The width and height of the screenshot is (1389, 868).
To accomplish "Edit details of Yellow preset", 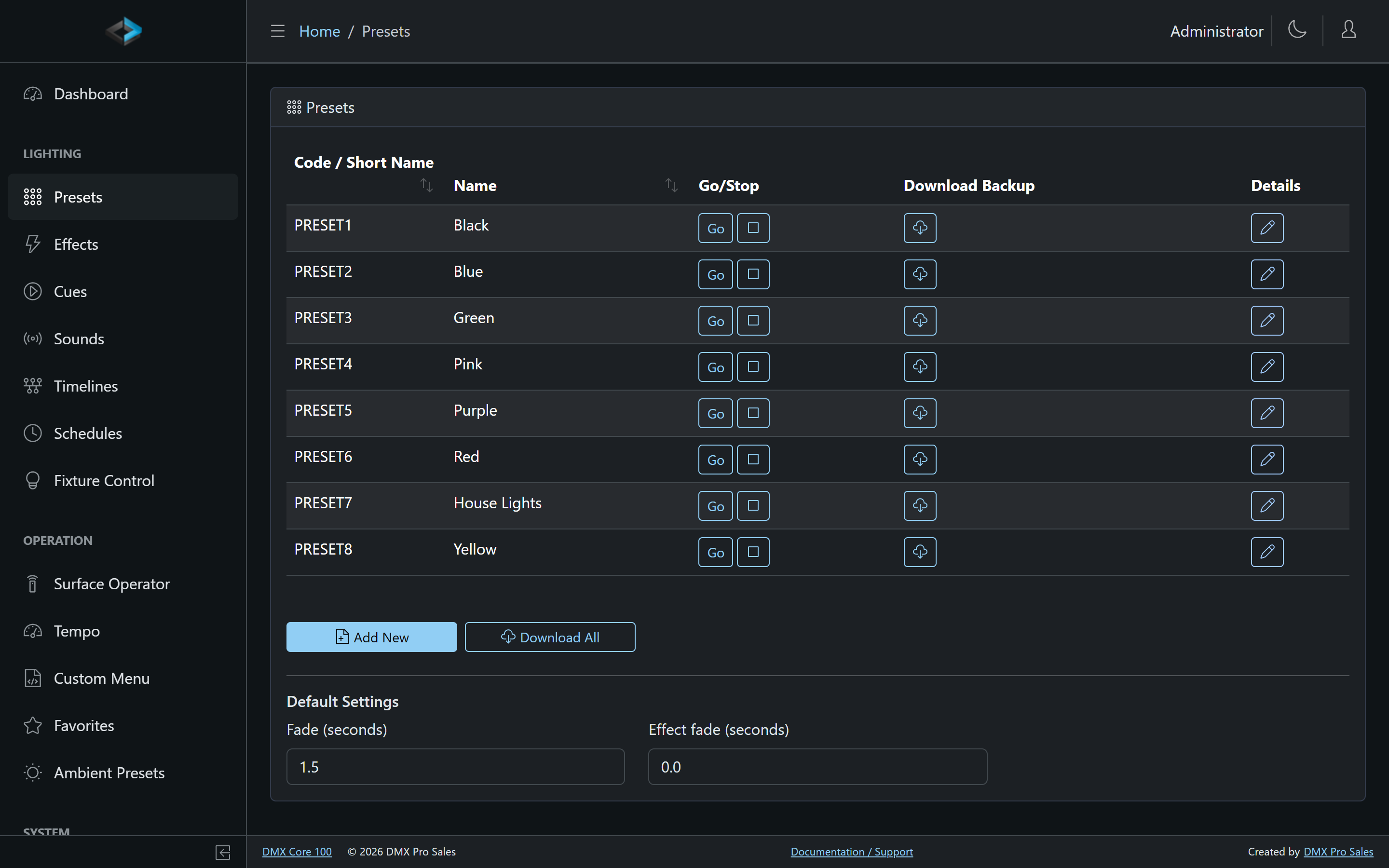I will tap(1267, 552).
